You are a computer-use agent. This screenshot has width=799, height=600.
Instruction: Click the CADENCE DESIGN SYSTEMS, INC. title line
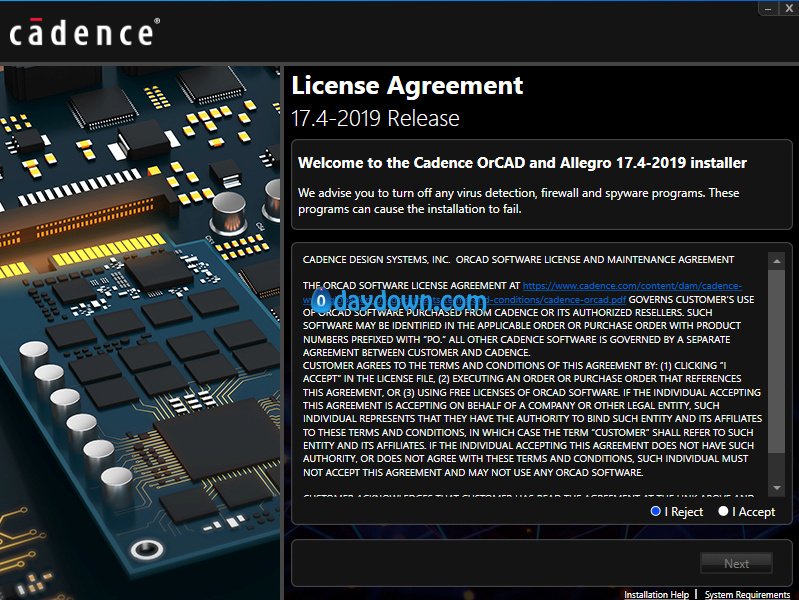click(518, 259)
